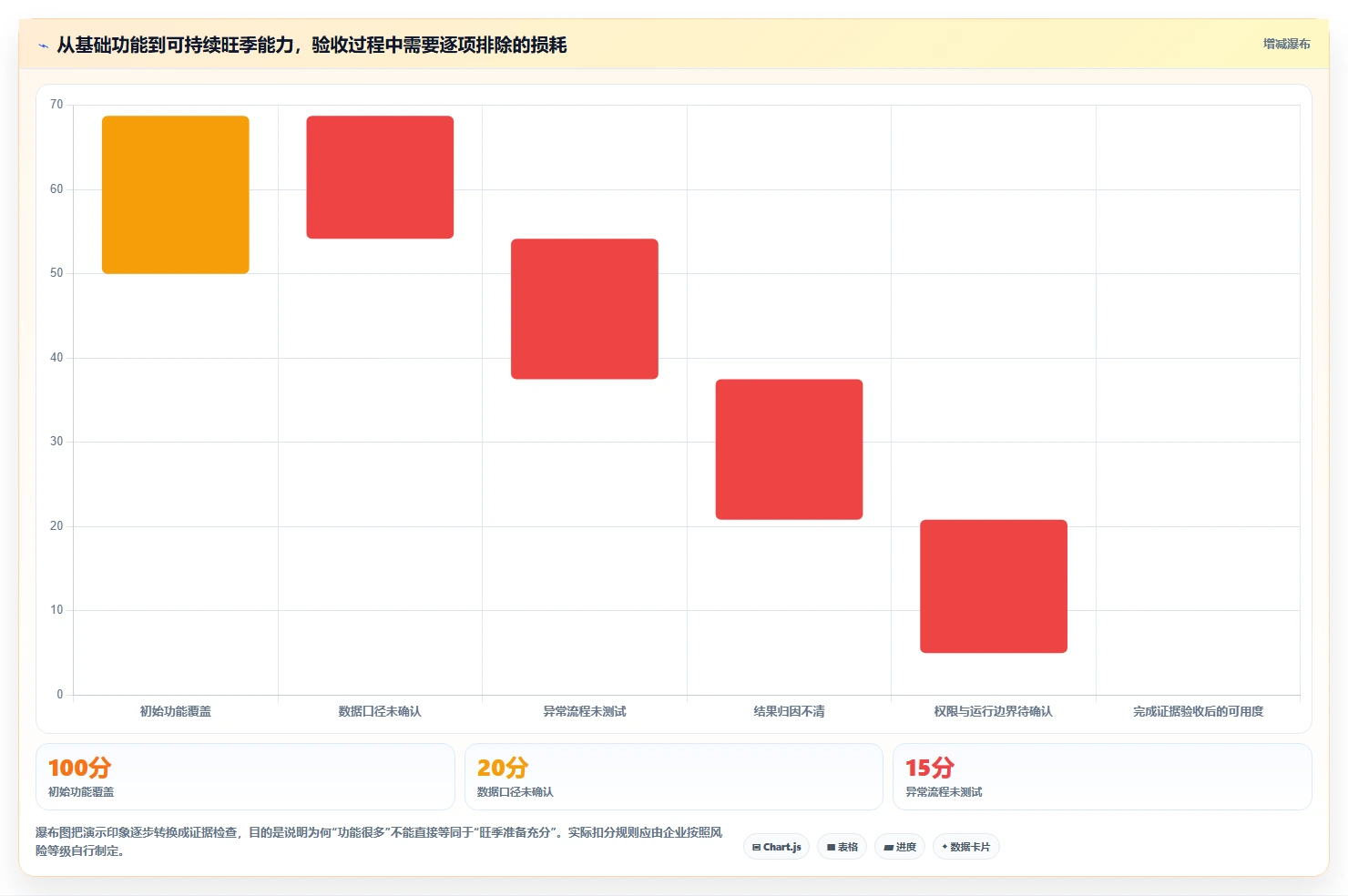Click the y-axis value 20

(x=56, y=526)
